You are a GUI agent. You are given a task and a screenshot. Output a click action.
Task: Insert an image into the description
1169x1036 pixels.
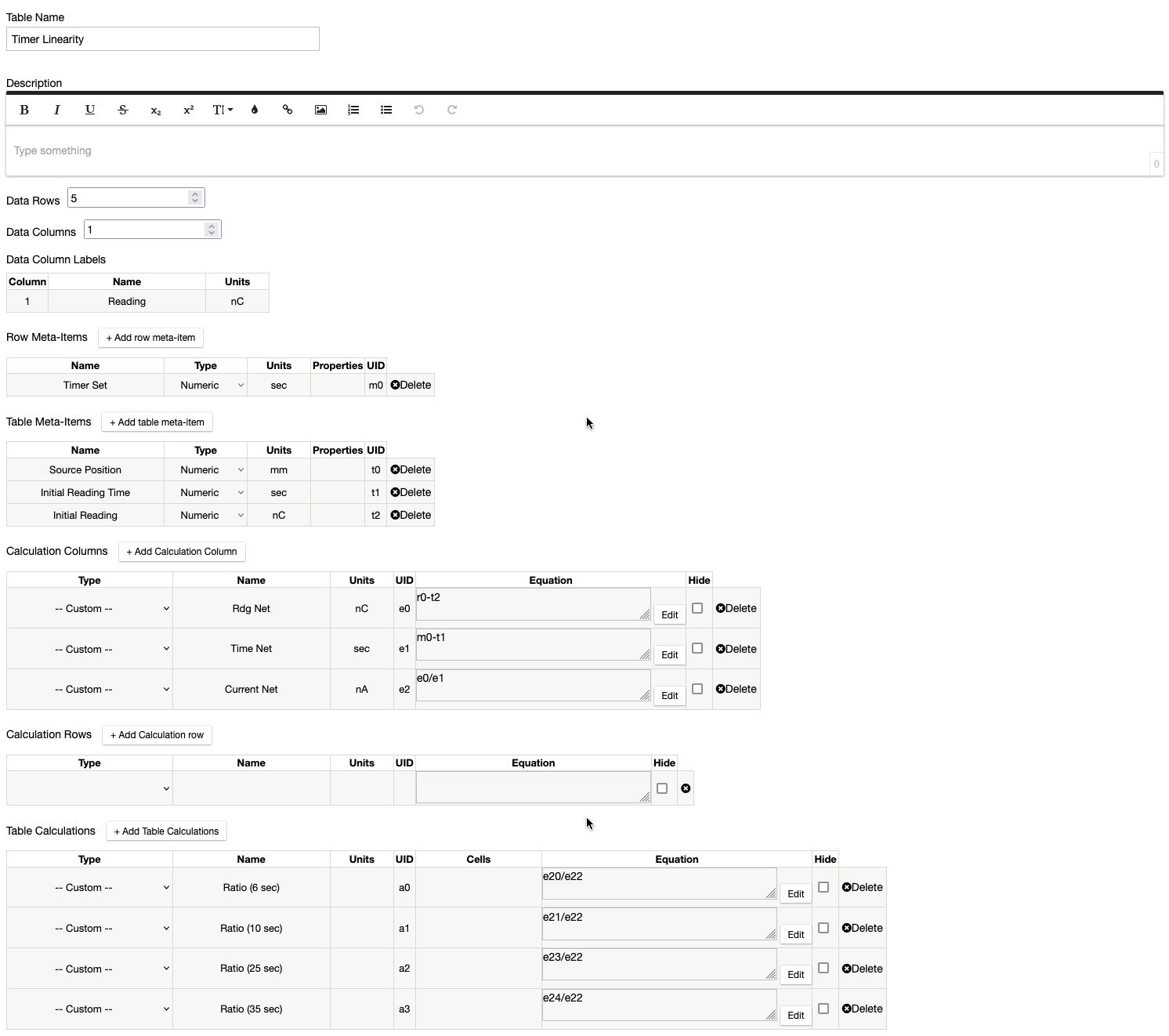coord(320,110)
